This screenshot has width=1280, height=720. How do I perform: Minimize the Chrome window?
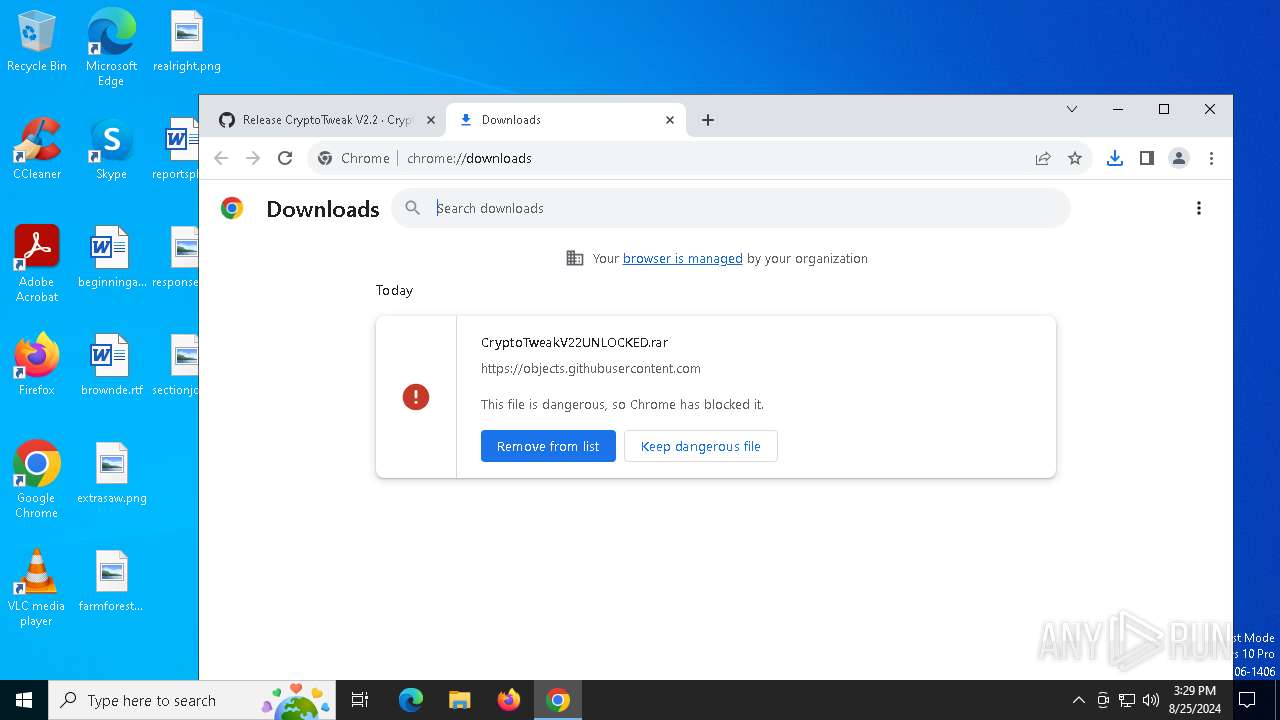[x=1118, y=109]
